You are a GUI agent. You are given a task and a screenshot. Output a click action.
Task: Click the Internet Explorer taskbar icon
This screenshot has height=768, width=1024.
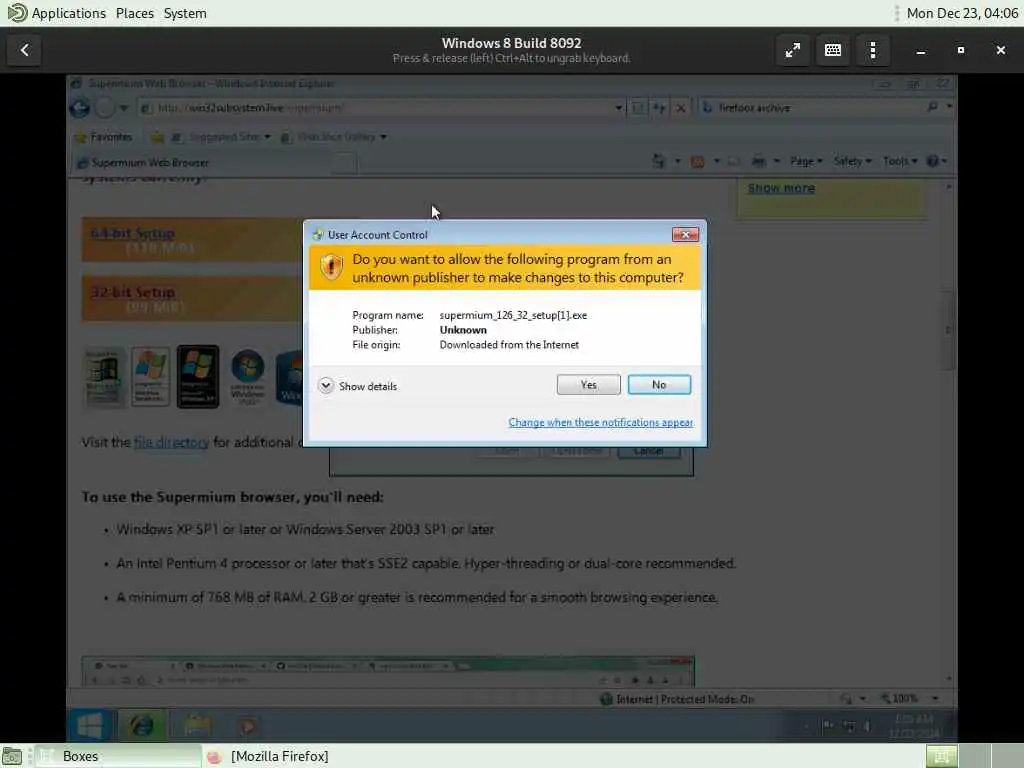pos(142,726)
